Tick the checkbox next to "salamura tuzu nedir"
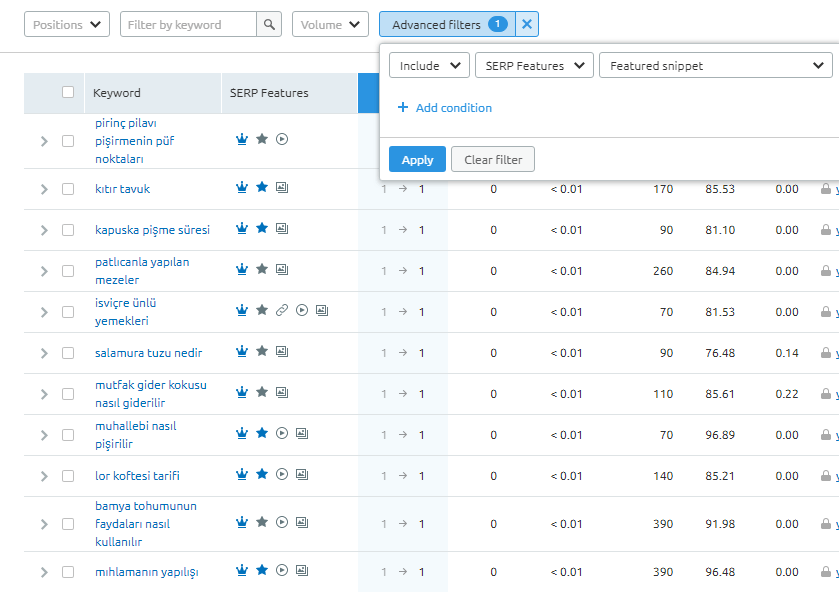The height and width of the screenshot is (592, 839). [67, 352]
